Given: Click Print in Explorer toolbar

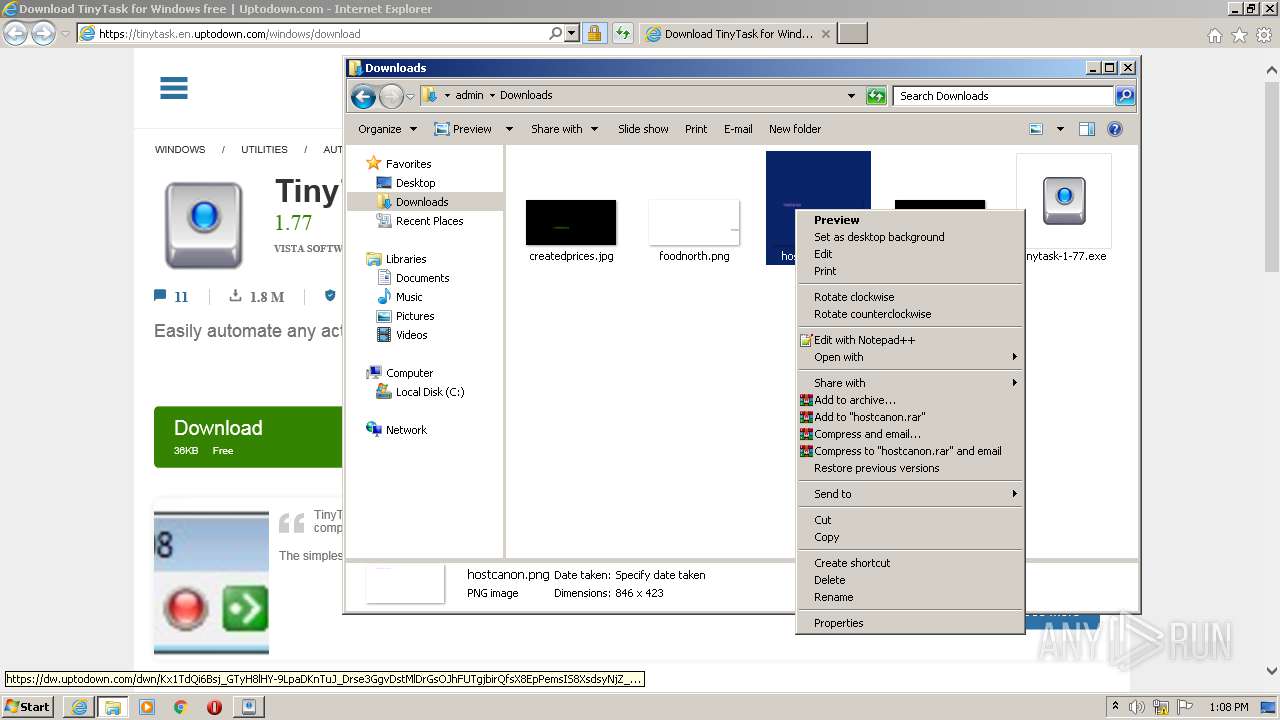Looking at the screenshot, I should (x=696, y=129).
